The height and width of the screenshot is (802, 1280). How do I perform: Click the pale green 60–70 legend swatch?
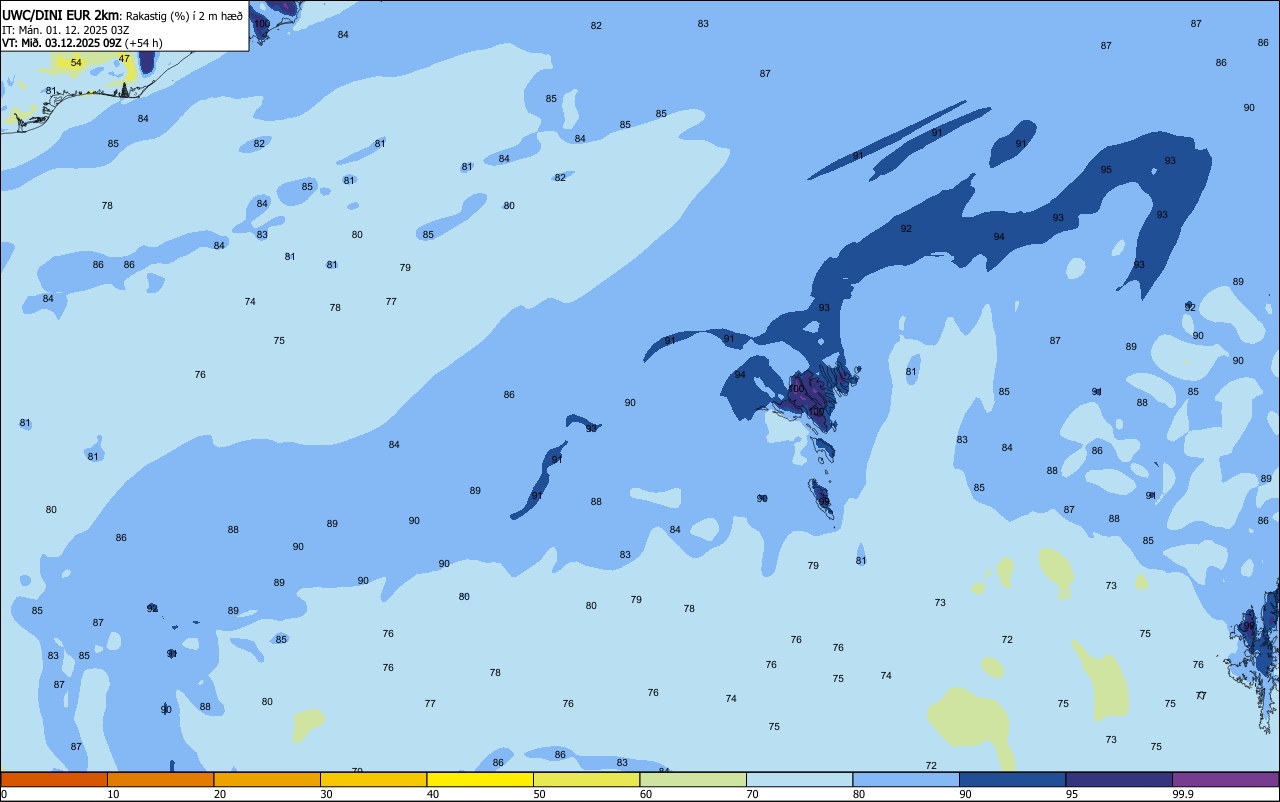click(693, 779)
